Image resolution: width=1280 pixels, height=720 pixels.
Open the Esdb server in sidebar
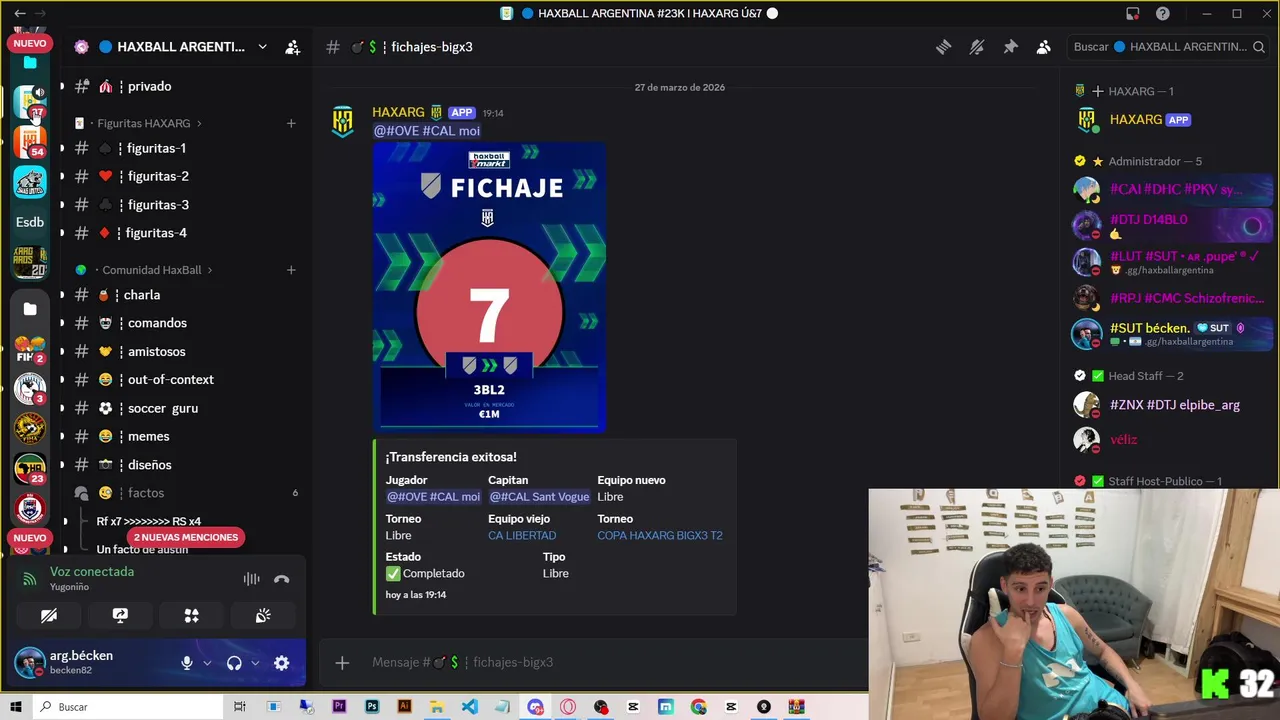30,222
